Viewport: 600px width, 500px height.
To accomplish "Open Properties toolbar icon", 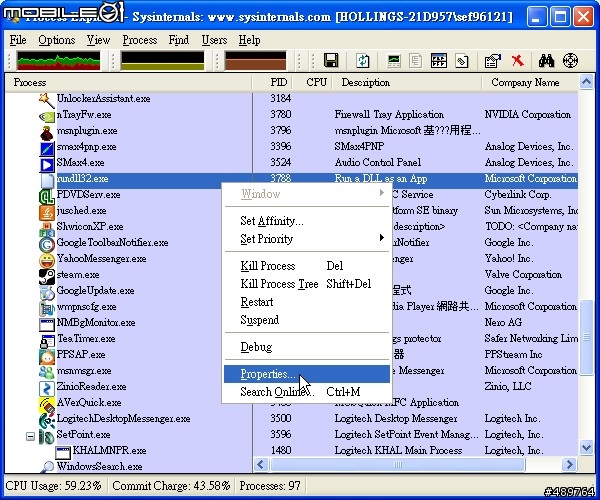I will pos(493,61).
